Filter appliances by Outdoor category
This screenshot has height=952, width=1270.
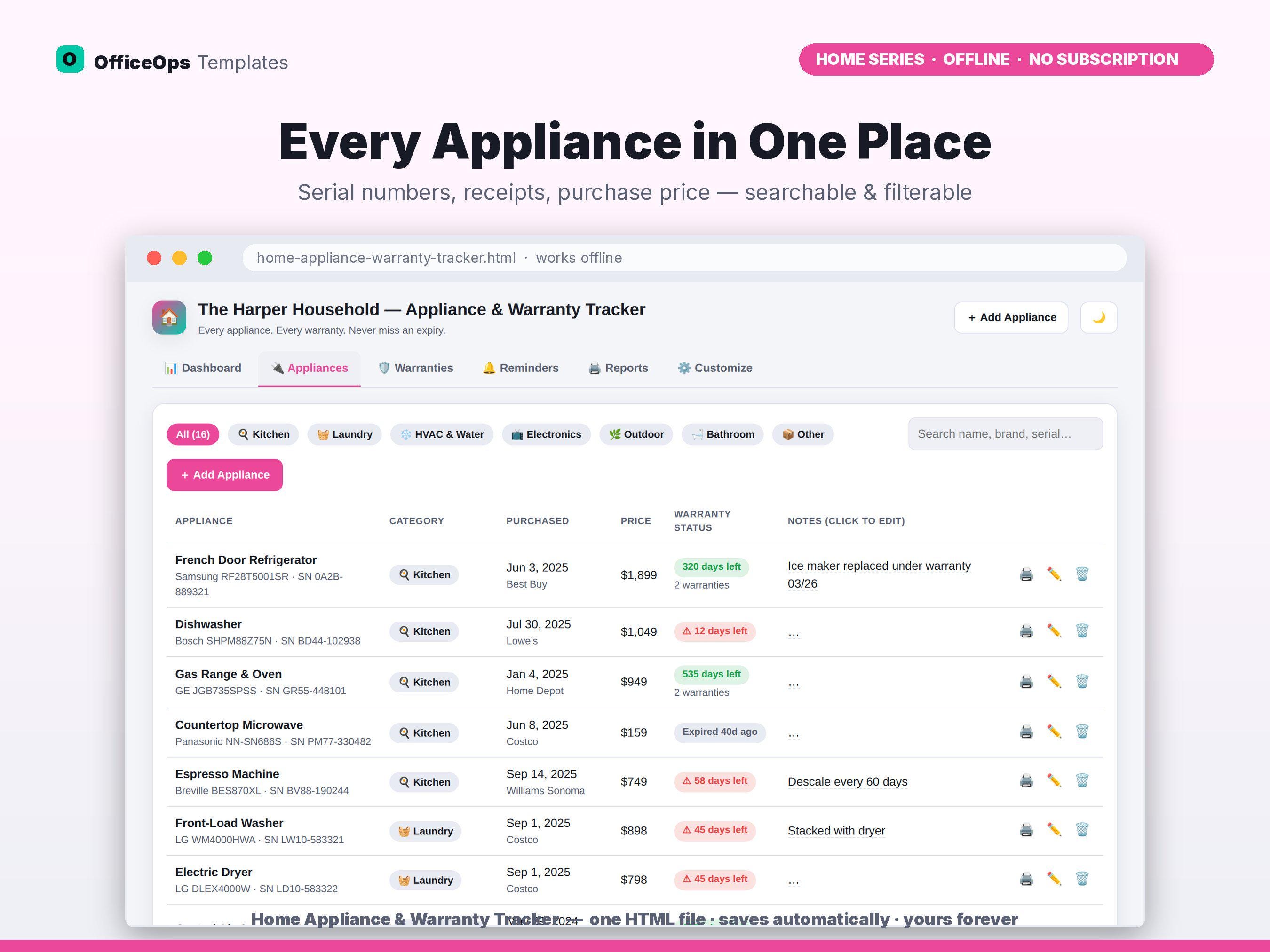coord(636,434)
